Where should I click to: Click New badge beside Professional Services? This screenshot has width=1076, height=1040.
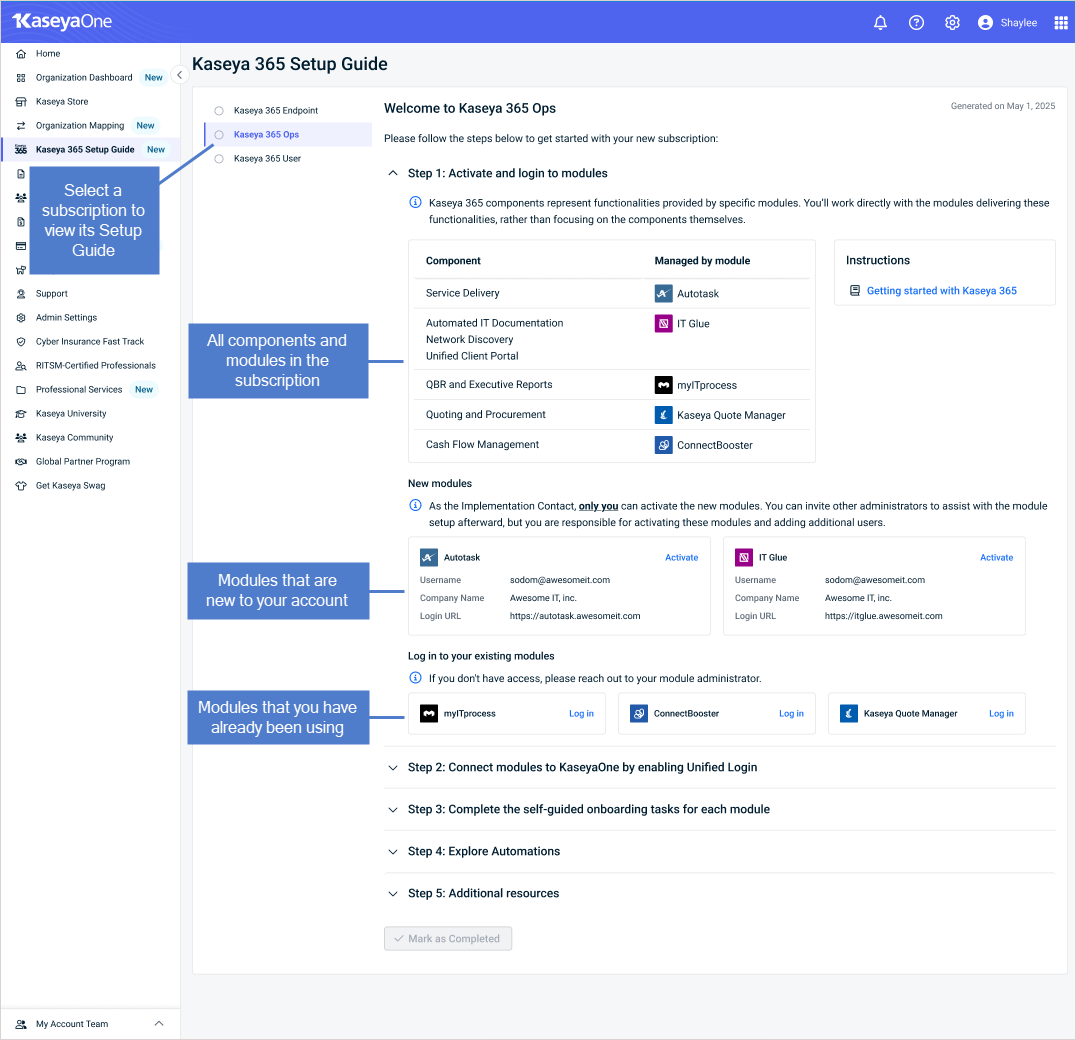[144, 390]
